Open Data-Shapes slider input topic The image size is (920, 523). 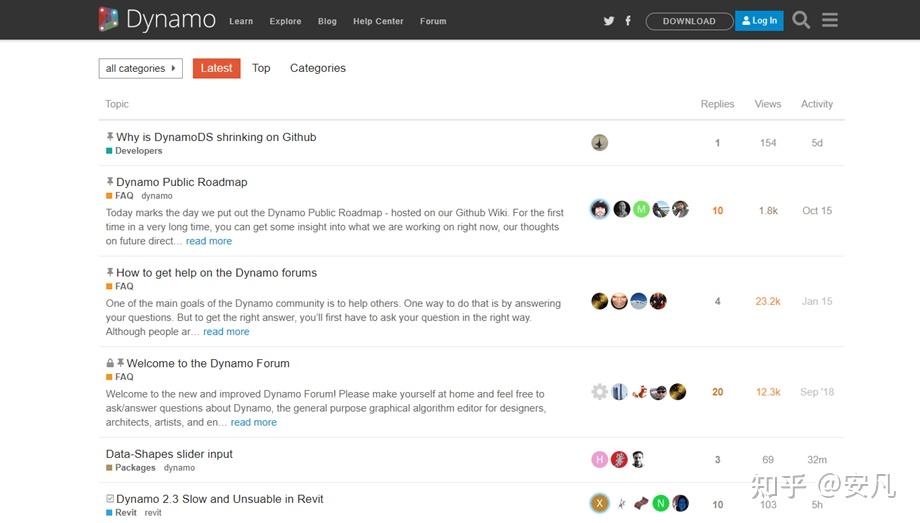click(169, 454)
